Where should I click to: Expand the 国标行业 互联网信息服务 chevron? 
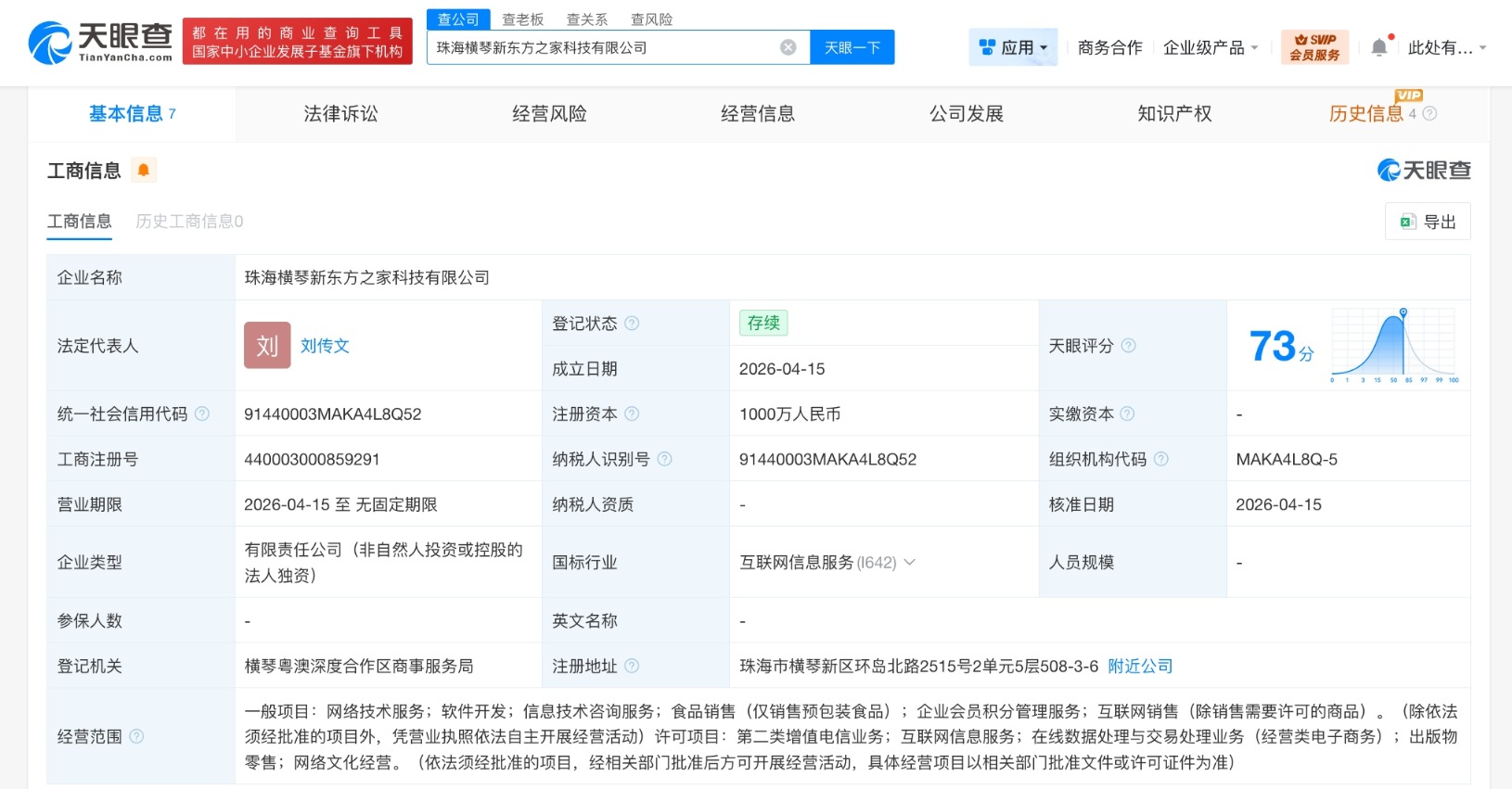[x=910, y=562]
